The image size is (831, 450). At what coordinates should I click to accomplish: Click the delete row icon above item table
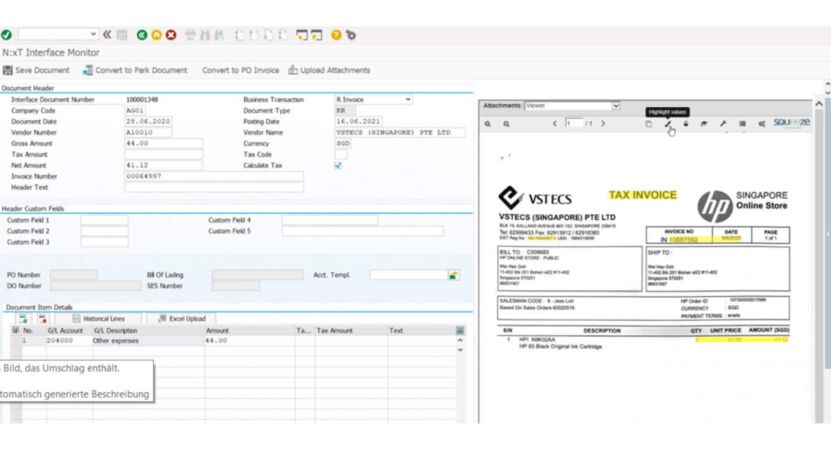[x=42, y=318]
